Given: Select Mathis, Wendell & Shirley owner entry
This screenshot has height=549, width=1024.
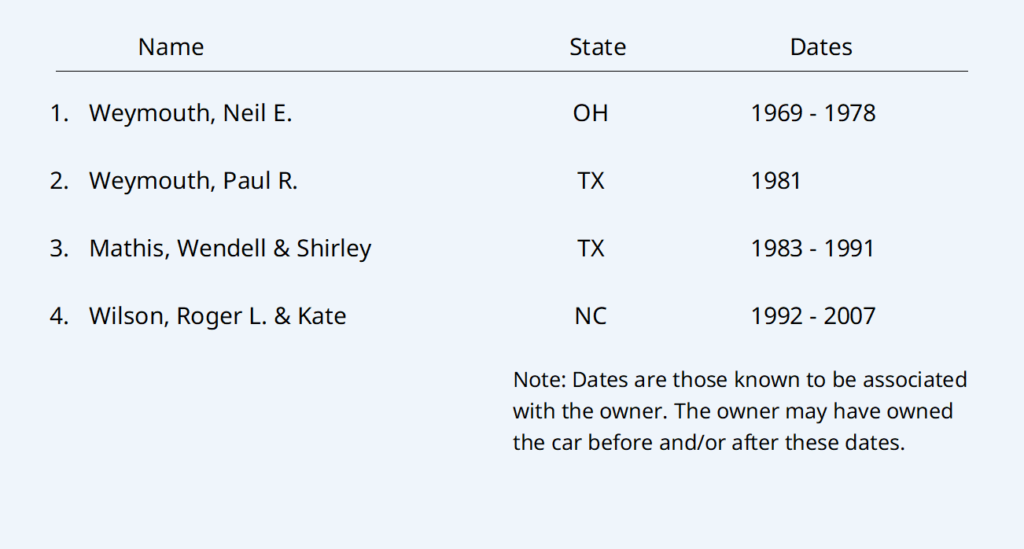Looking at the screenshot, I should tap(230, 249).
